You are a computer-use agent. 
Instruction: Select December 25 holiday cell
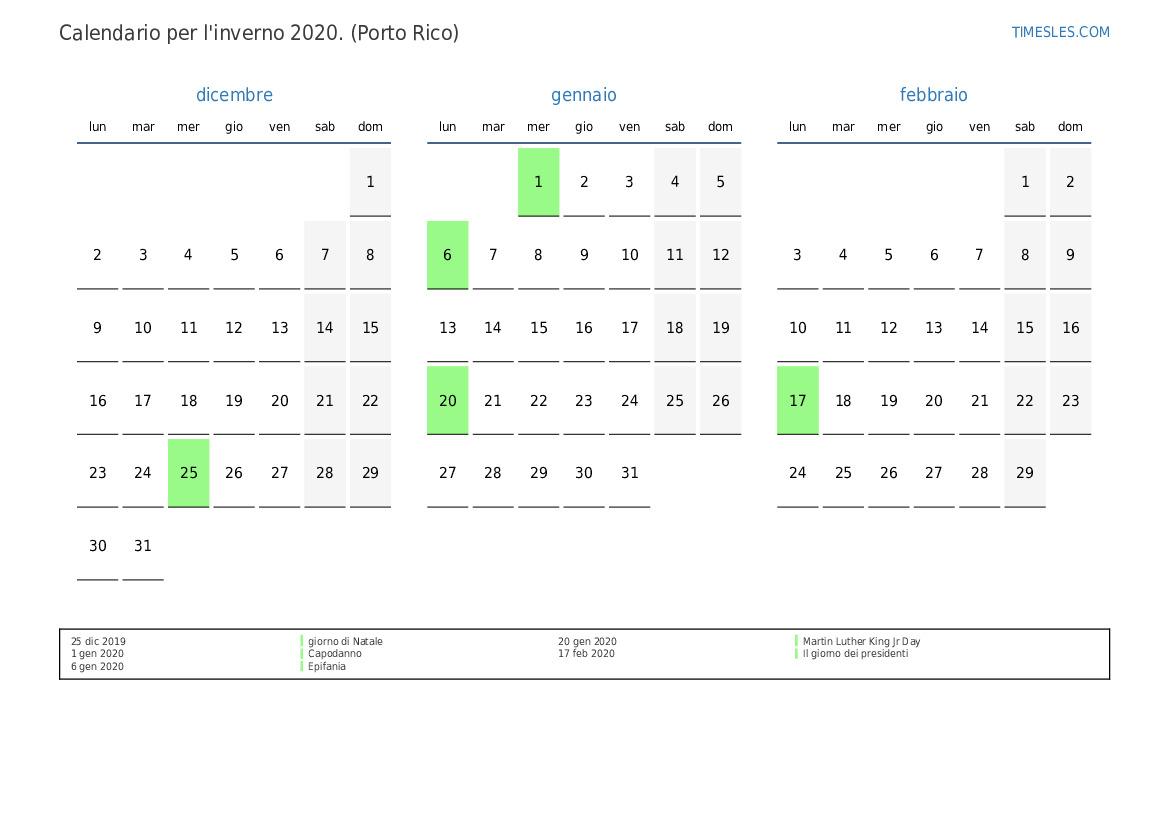pos(189,473)
